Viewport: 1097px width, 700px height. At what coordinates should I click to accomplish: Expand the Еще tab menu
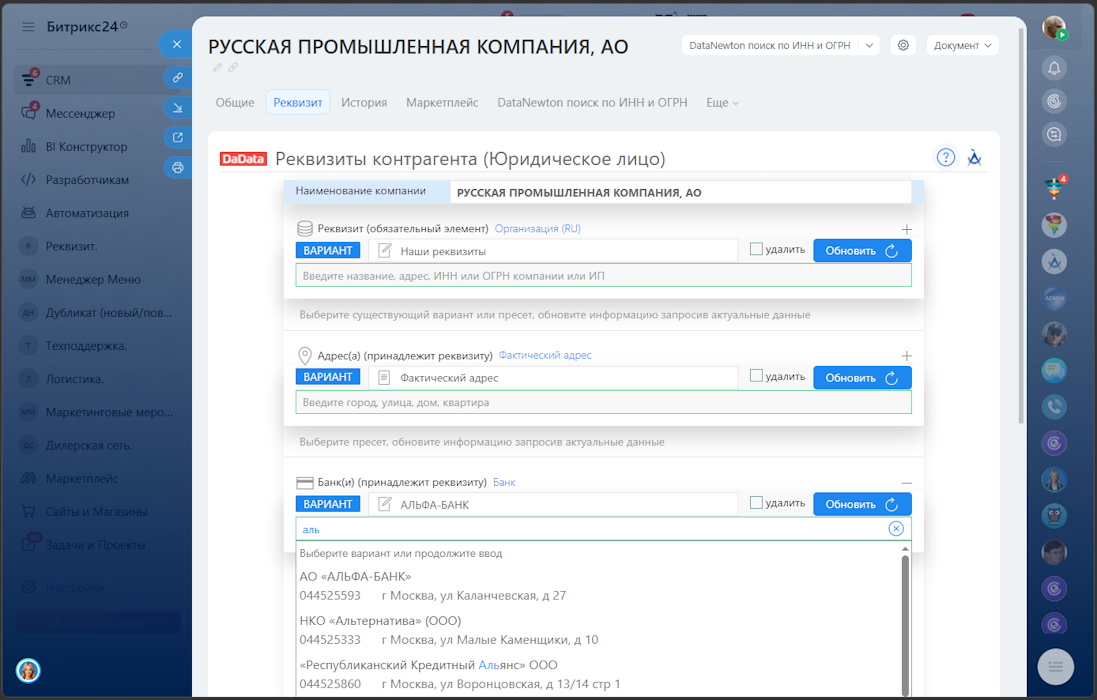pos(722,103)
